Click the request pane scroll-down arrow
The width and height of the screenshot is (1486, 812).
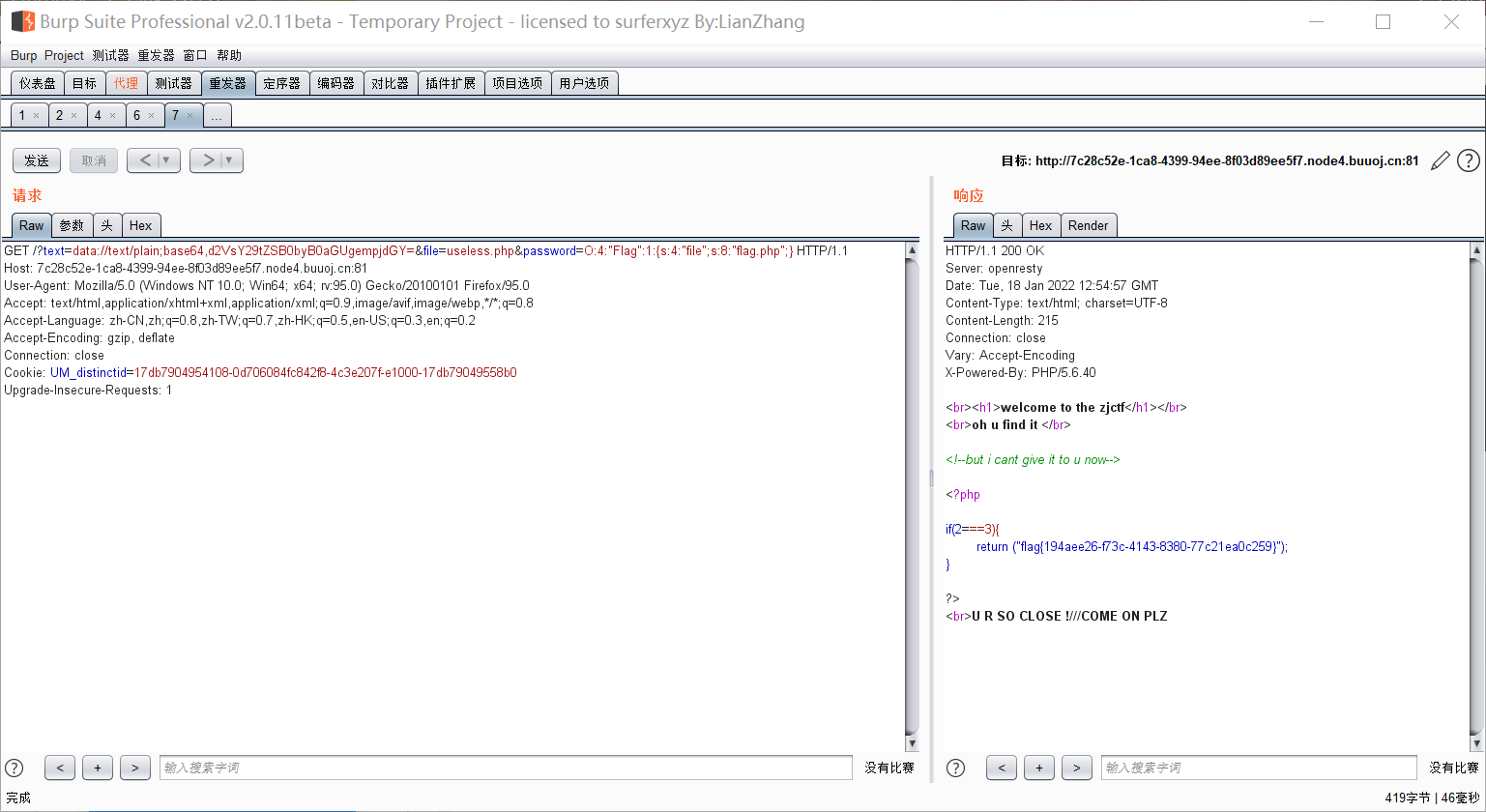point(912,743)
